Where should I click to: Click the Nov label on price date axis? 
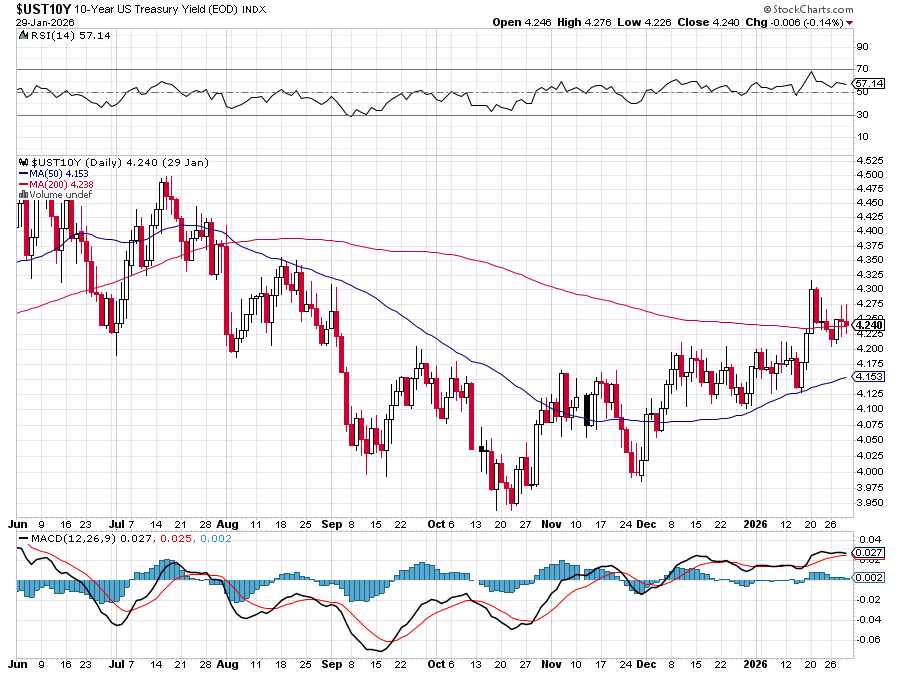(550, 523)
